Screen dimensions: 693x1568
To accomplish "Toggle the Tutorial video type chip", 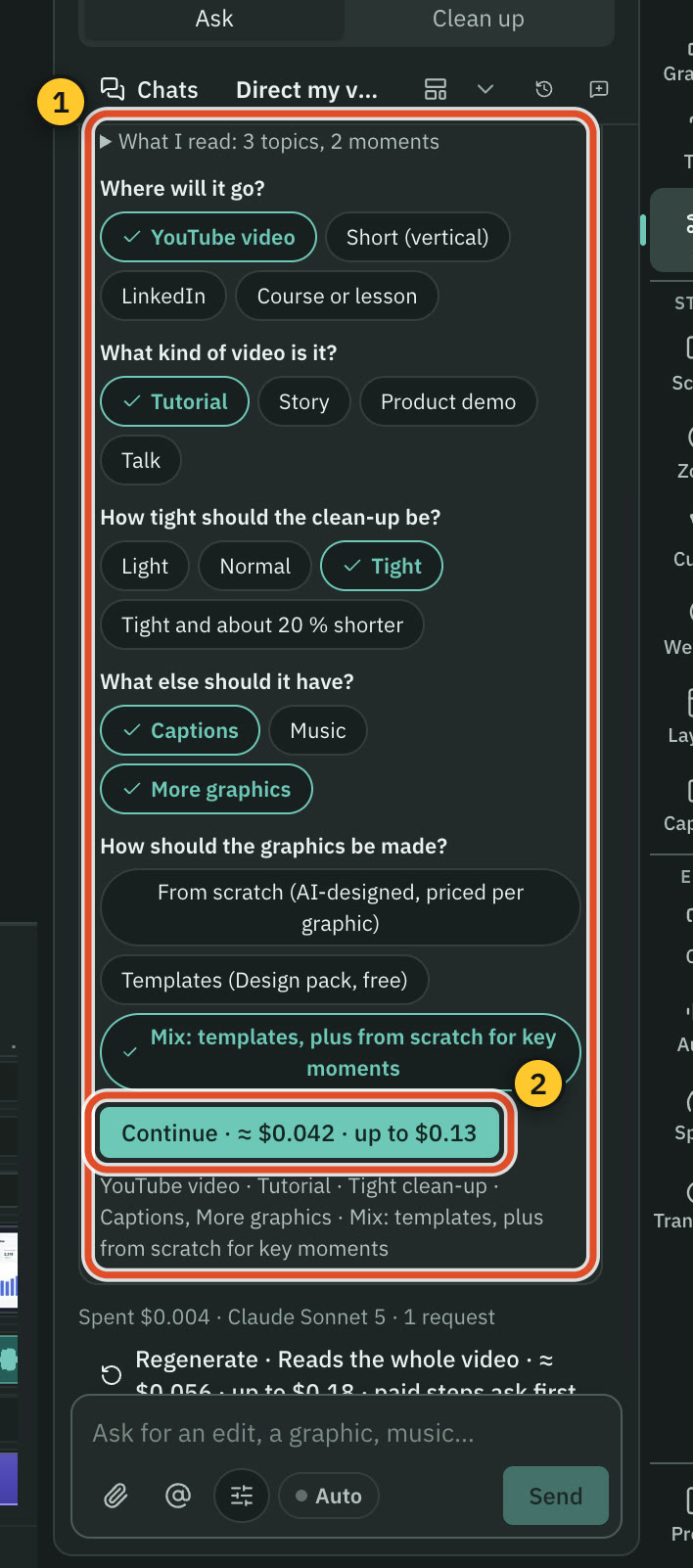I will point(175,402).
